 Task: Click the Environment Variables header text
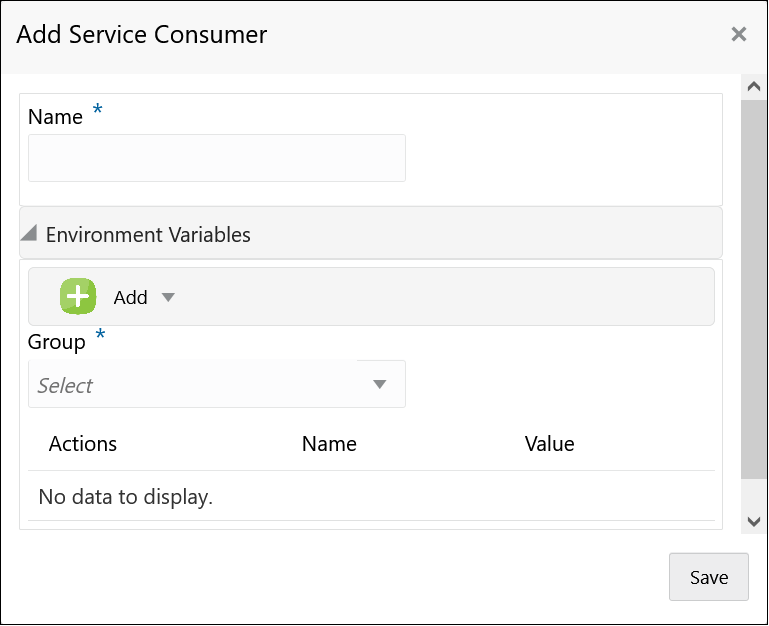coord(148,235)
